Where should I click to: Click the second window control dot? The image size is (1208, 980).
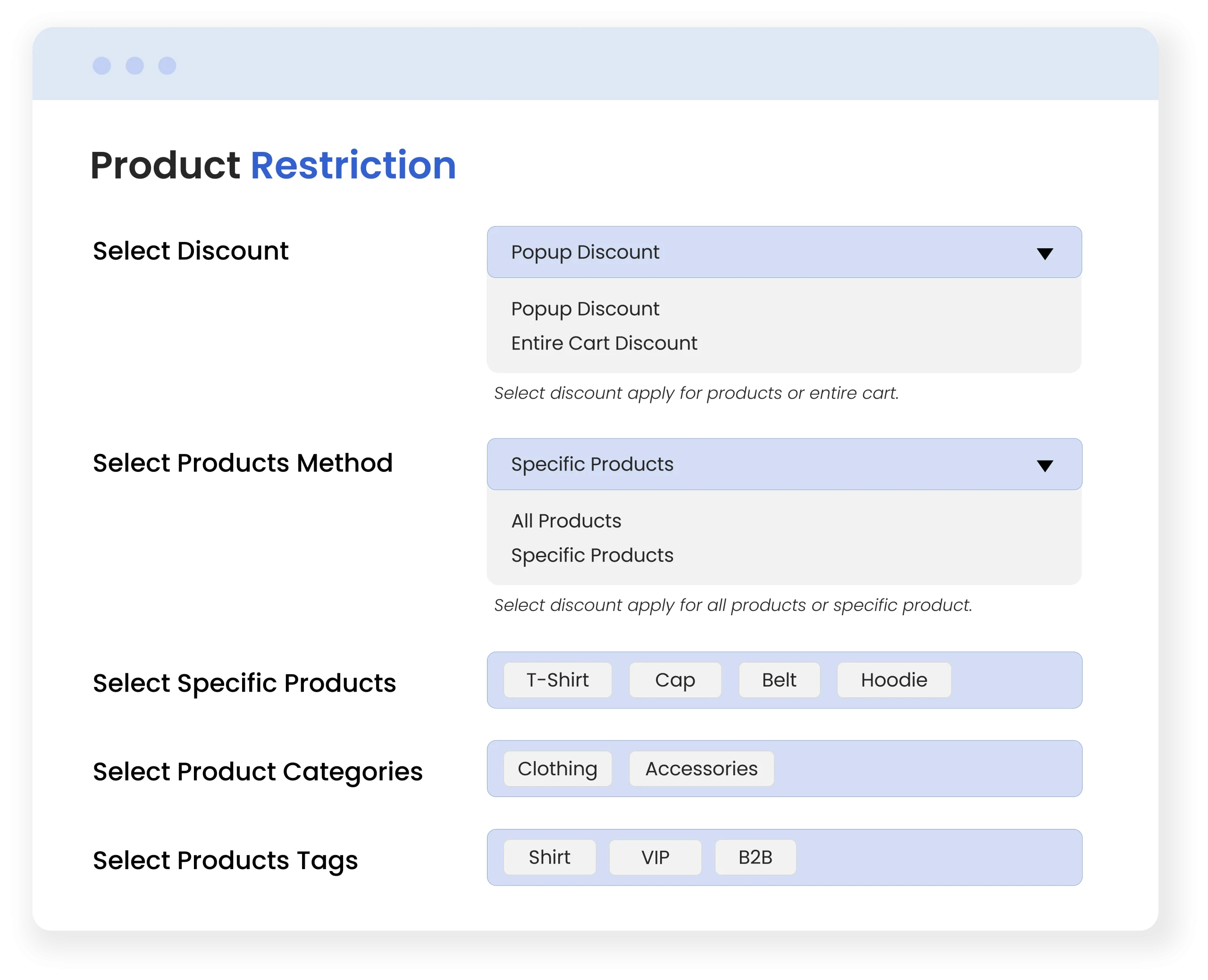coord(134,66)
